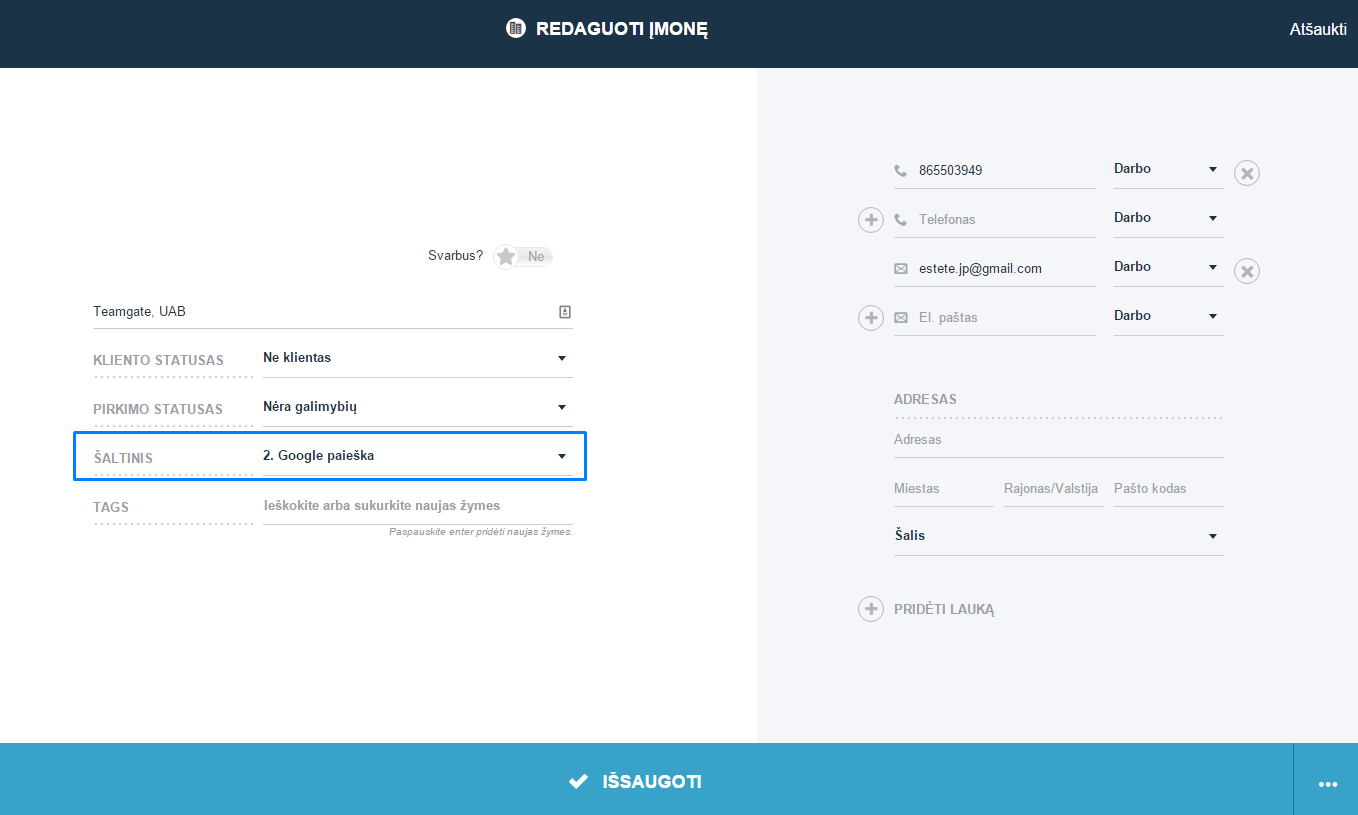Click the Miestas city input field
Screen dimensions: 1358x815
(944, 489)
